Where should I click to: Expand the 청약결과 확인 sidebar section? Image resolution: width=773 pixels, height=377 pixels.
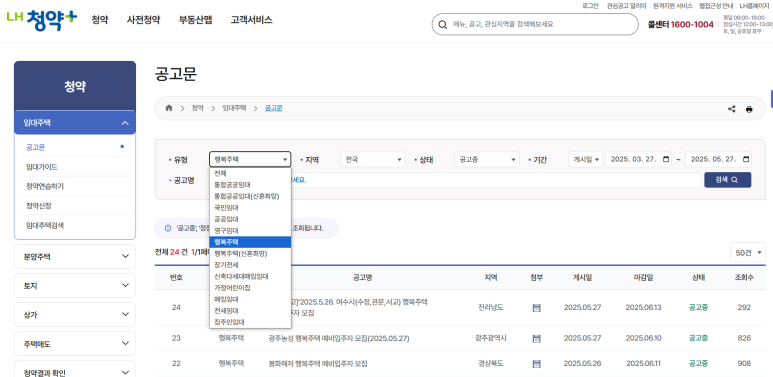pos(75,369)
